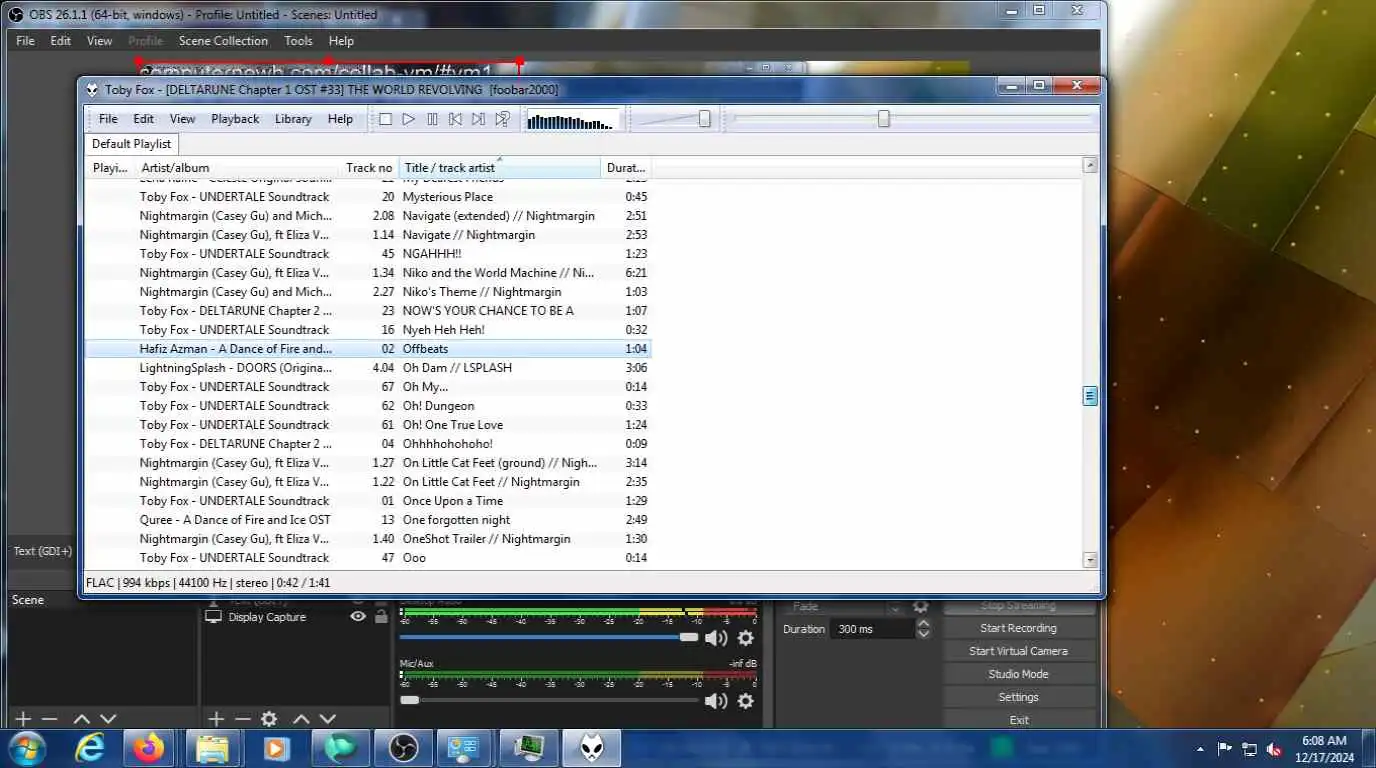Select the track "Once Upon a Time"
The image size is (1376, 768).
[368, 501]
